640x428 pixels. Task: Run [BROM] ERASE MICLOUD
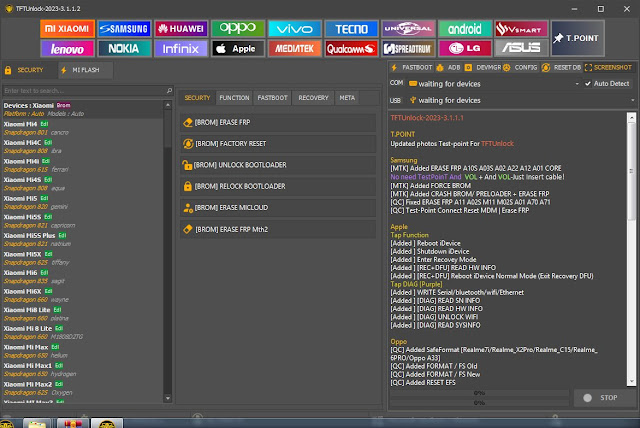278,208
